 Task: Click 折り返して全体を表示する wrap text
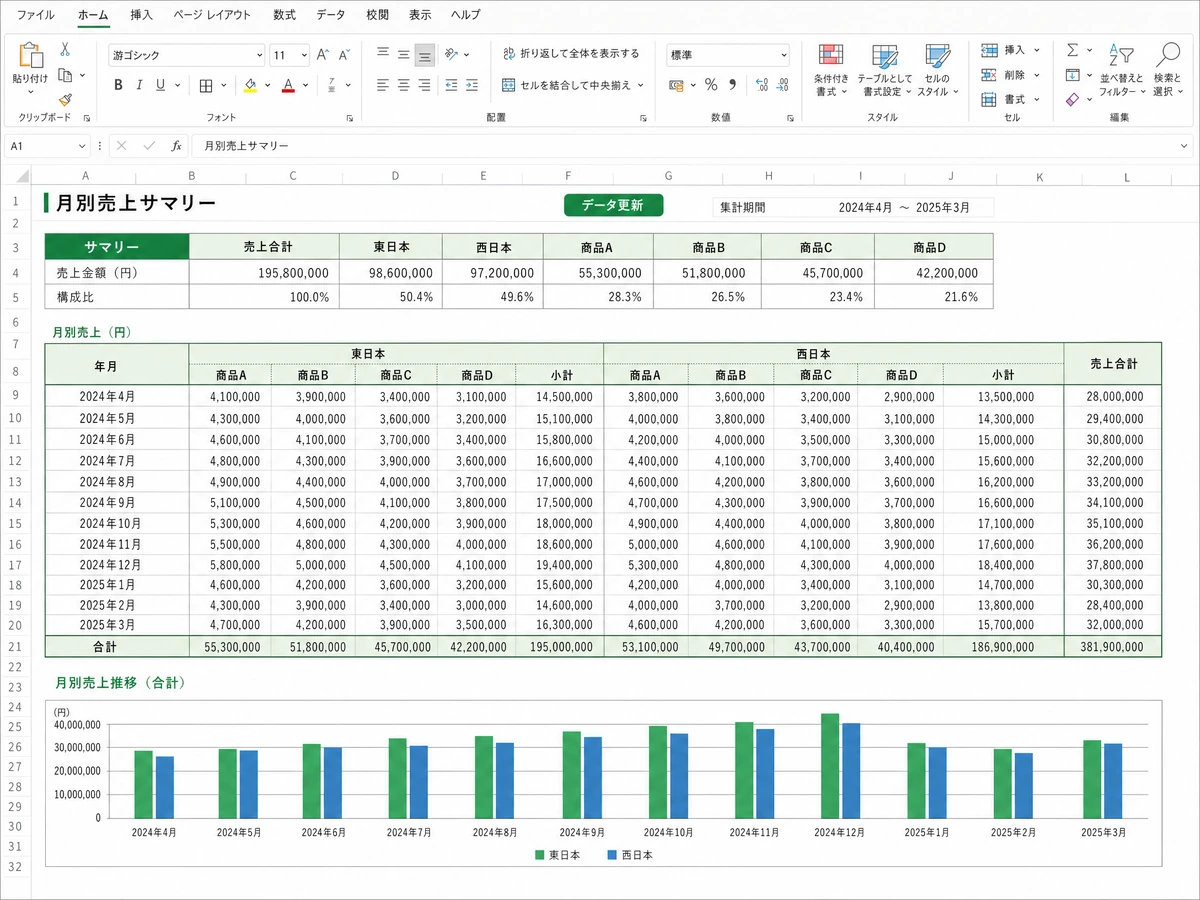tap(570, 54)
